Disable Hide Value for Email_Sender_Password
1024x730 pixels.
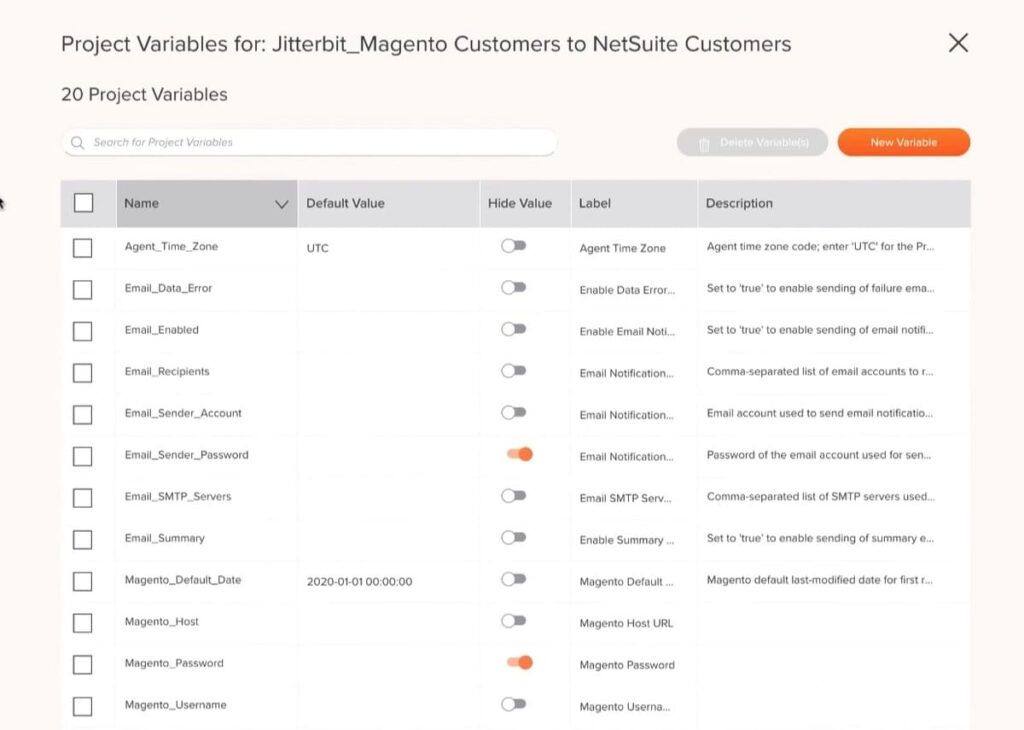point(516,453)
